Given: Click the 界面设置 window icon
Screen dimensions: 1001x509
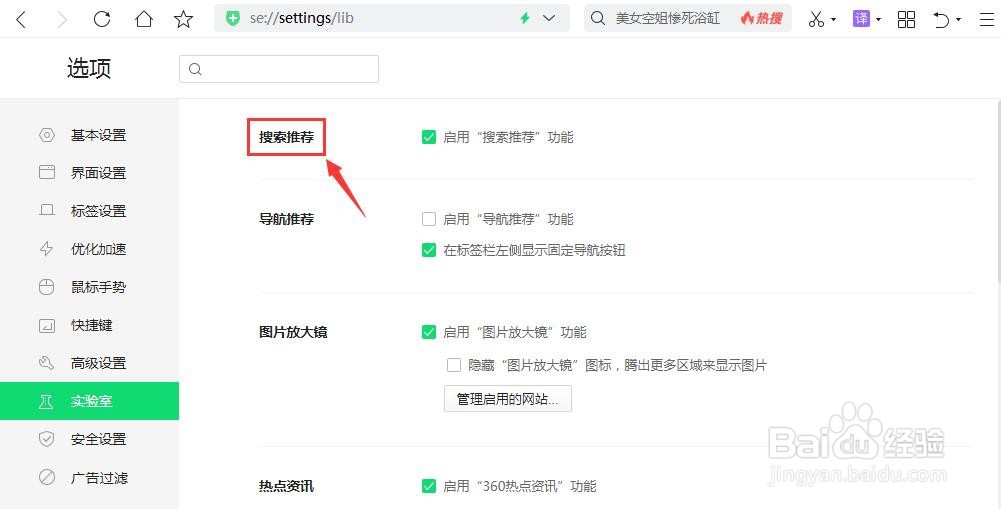Looking at the screenshot, I should [x=47, y=172].
